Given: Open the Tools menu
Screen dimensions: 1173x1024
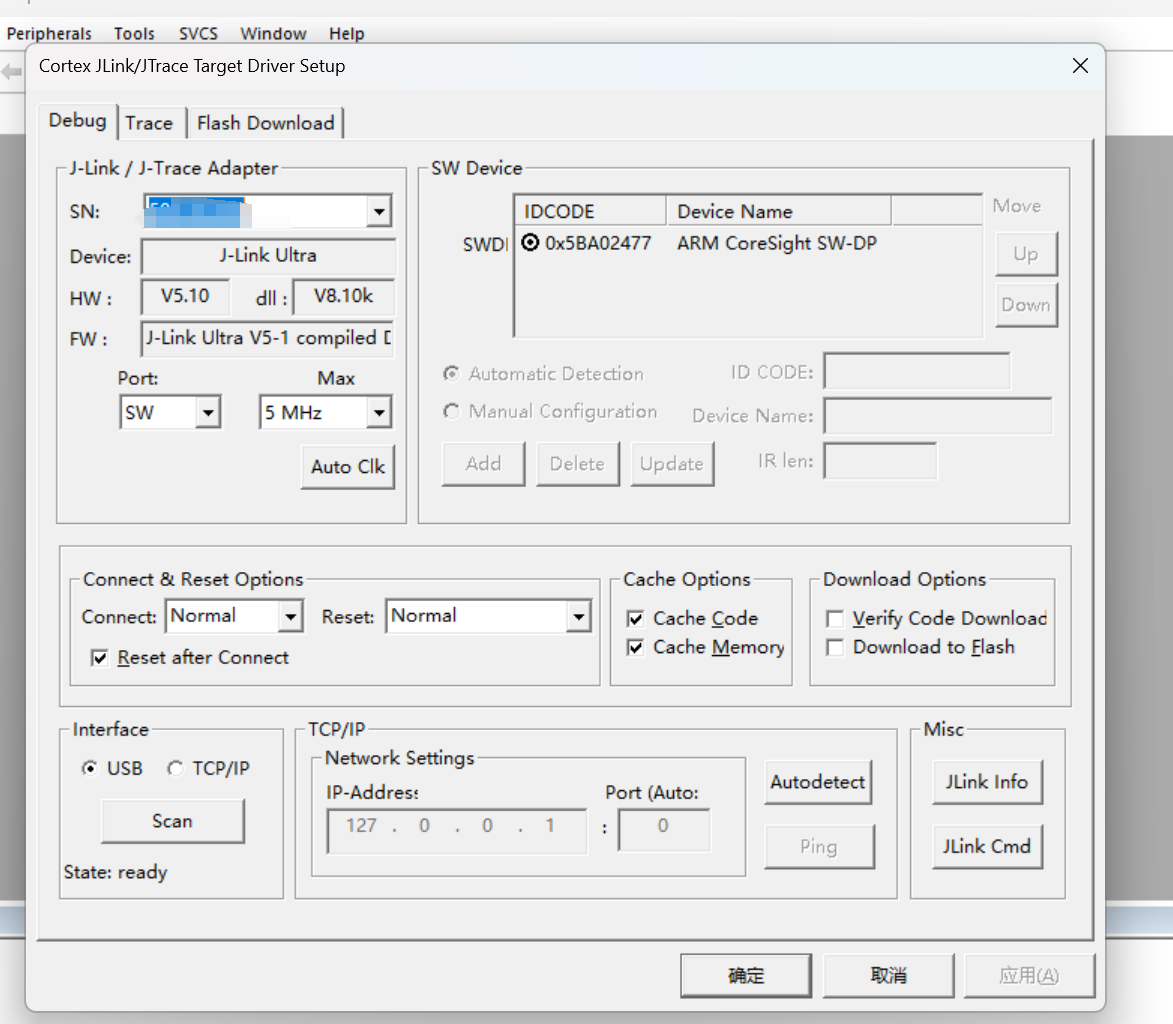Looking at the screenshot, I should [134, 34].
